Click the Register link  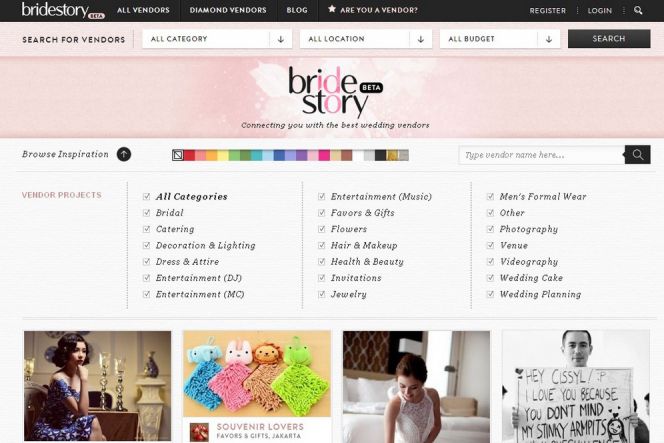pos(548,11)
